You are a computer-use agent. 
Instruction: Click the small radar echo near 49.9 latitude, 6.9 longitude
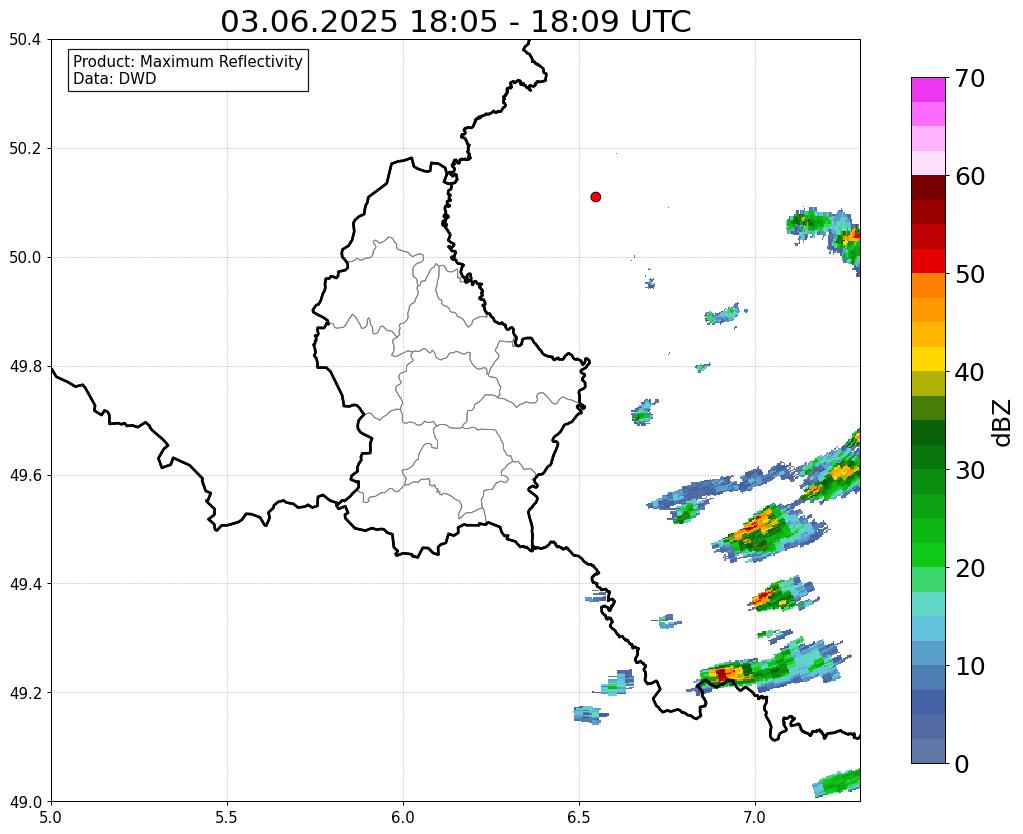(x=724, y=315)
